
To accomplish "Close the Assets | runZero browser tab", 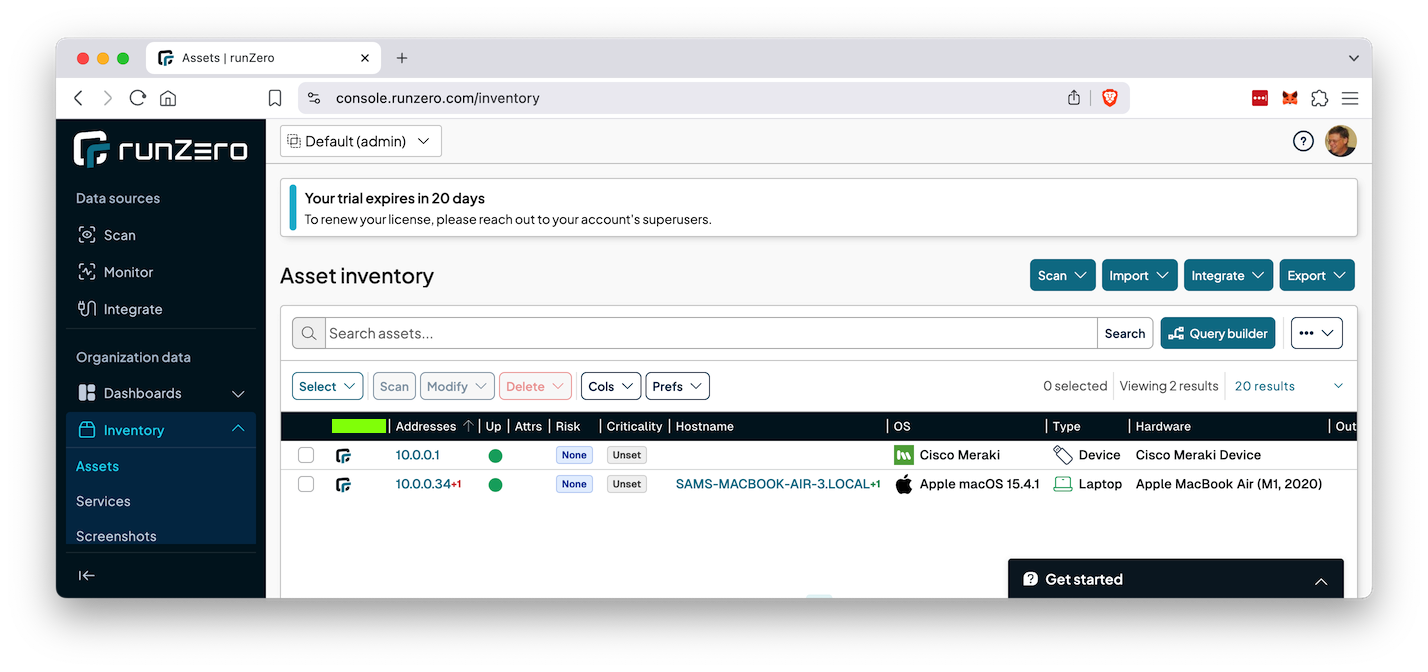I will (x=365, y=58).
